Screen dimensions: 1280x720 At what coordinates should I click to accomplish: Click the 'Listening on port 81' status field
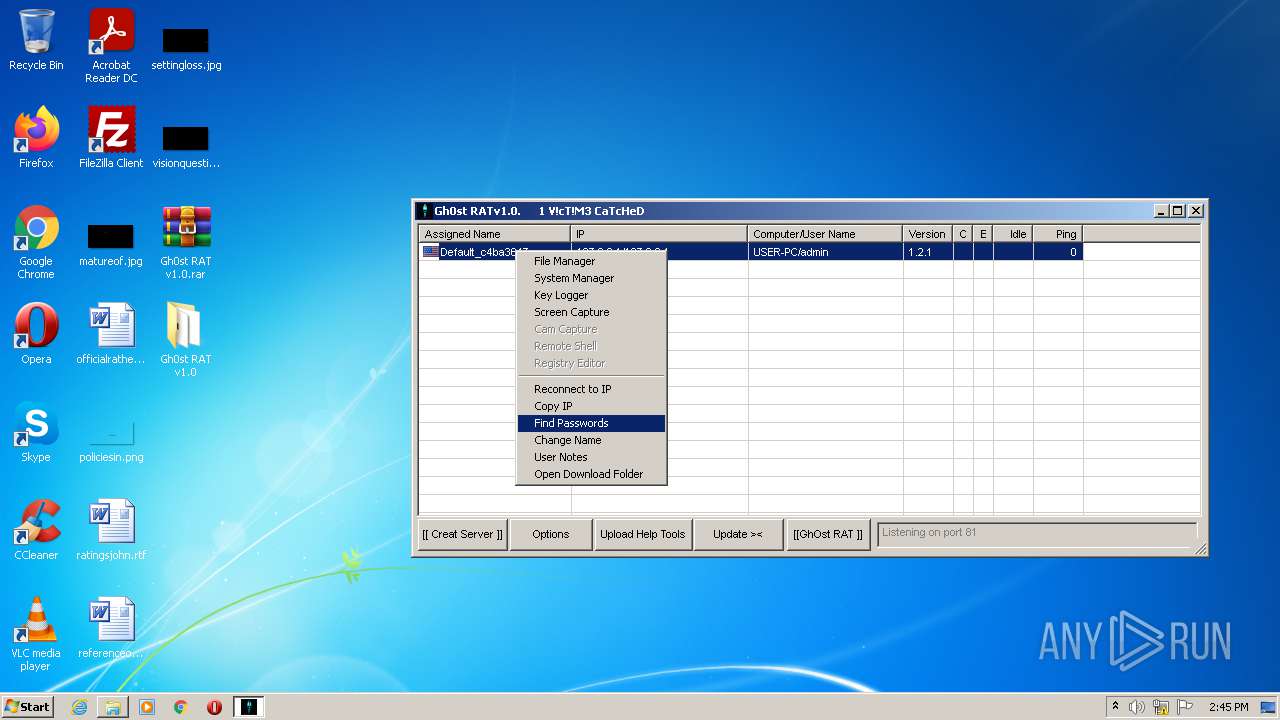point(1037,533)
